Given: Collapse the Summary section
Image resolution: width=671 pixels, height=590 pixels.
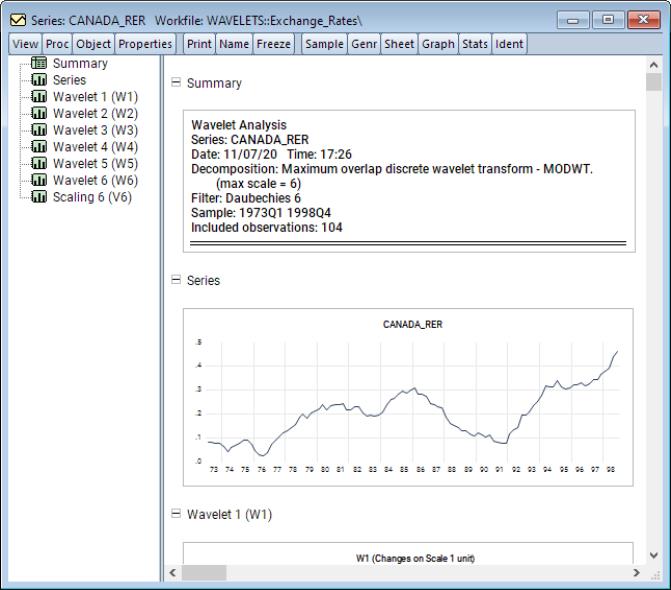Looking at the screenshot, I should pos(176,83).
